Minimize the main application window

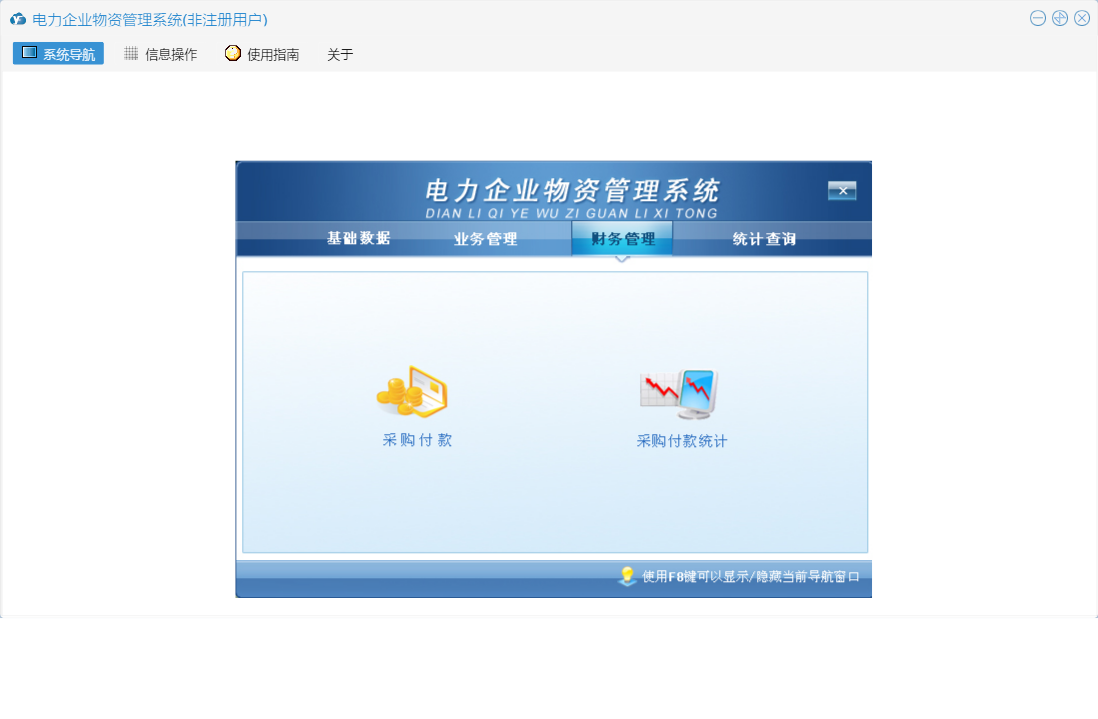pos(1038,18)
